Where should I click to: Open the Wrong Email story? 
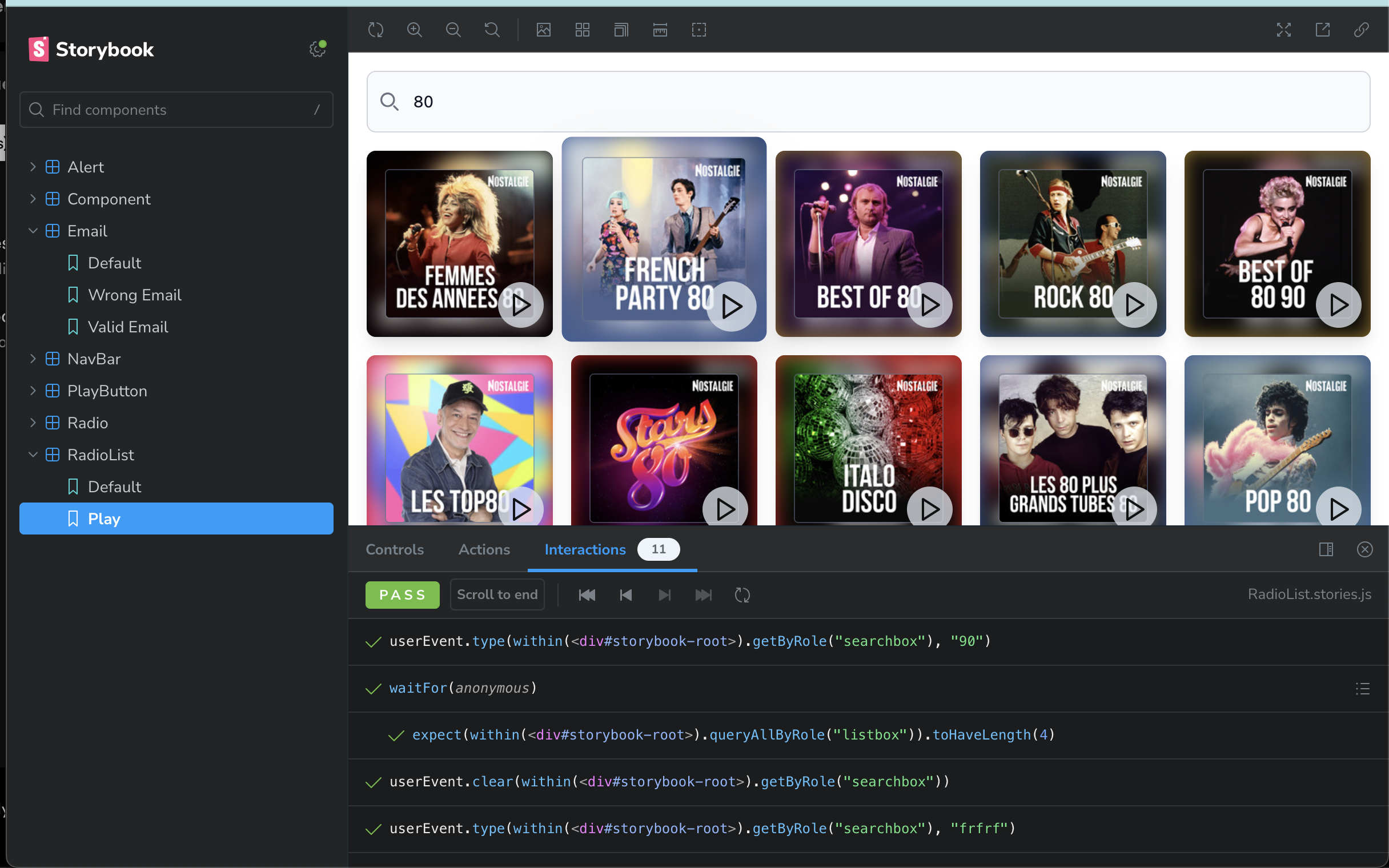134,295
